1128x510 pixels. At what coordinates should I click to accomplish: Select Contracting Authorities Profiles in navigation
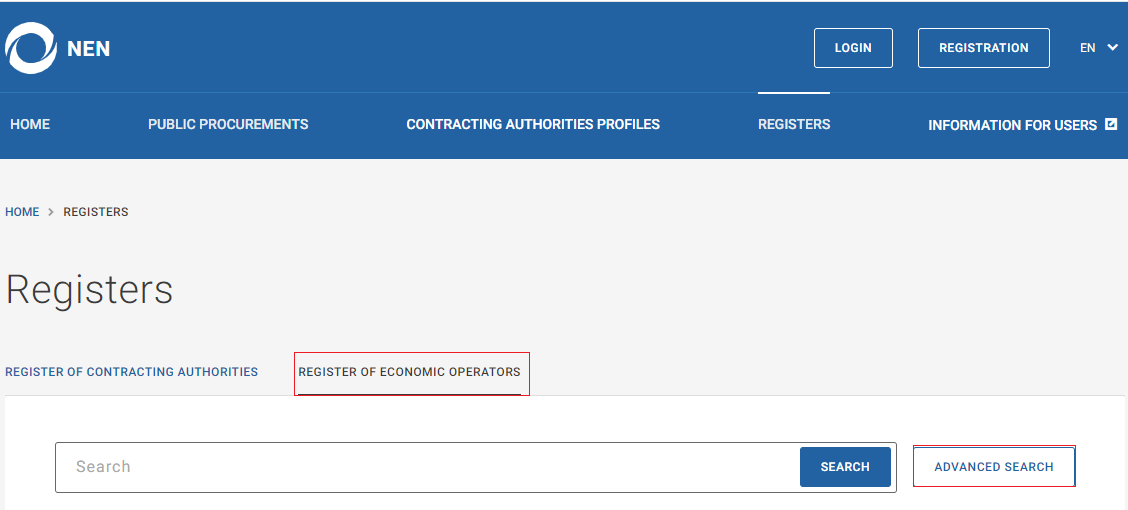point(533,125)
